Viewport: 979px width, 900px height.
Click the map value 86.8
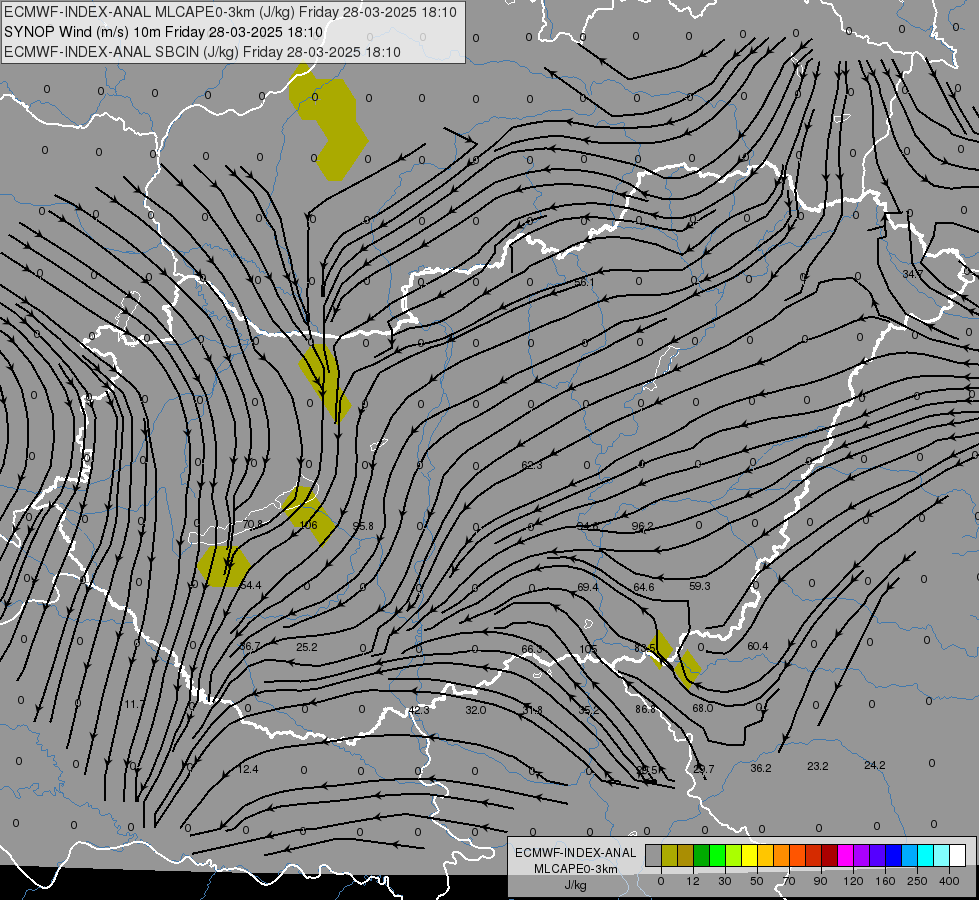646,710
